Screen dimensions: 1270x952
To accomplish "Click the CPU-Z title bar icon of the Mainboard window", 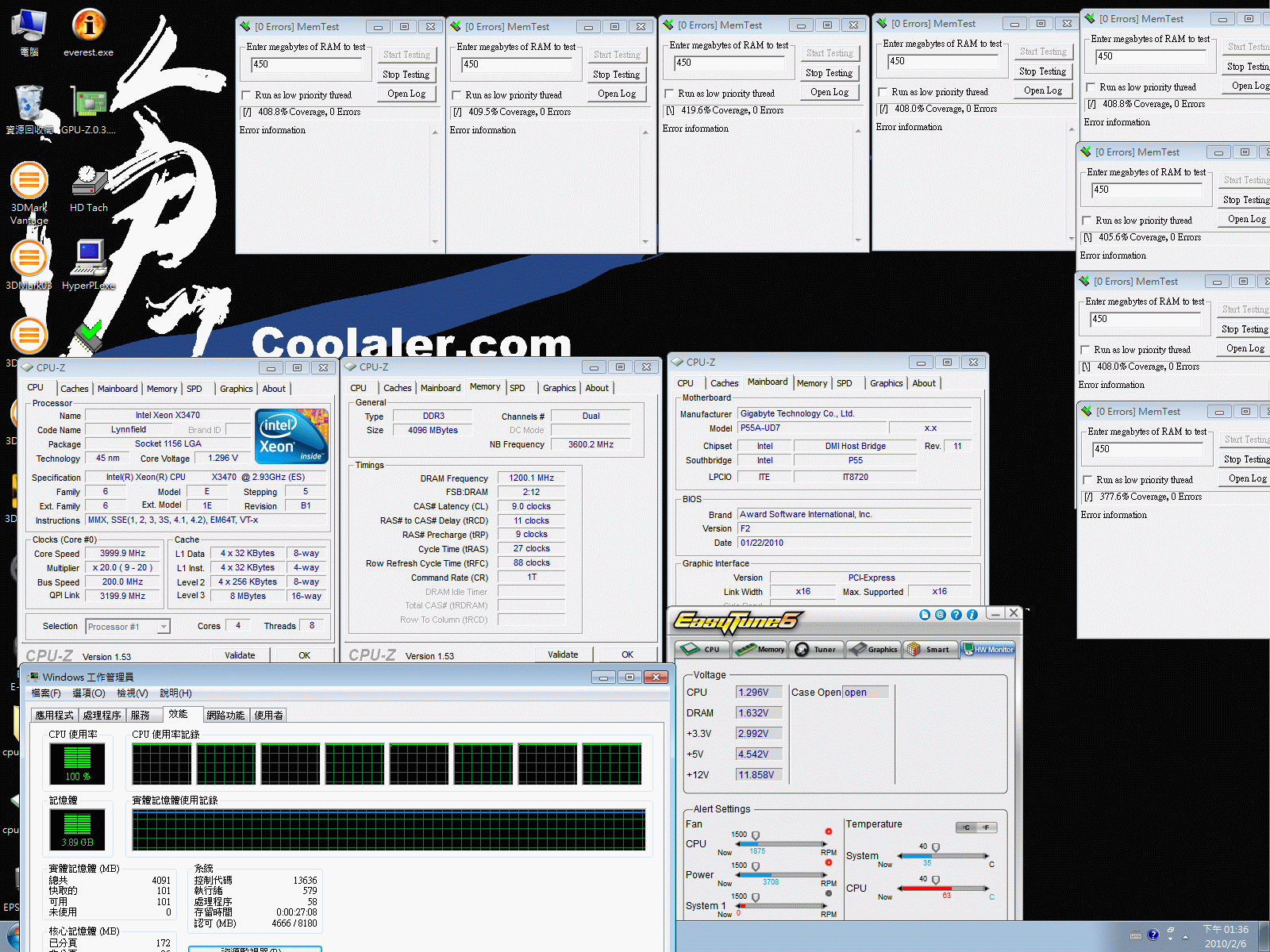I will coord(678,362).
